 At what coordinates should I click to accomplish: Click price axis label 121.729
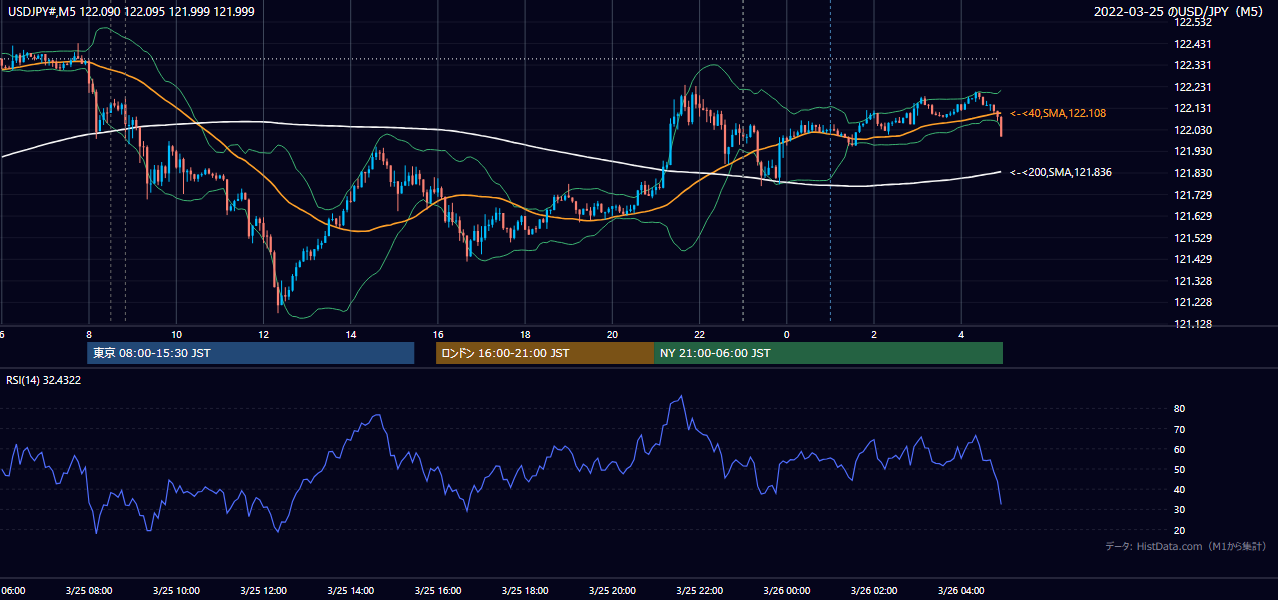pyautogui.click(x=1192, y=195)
